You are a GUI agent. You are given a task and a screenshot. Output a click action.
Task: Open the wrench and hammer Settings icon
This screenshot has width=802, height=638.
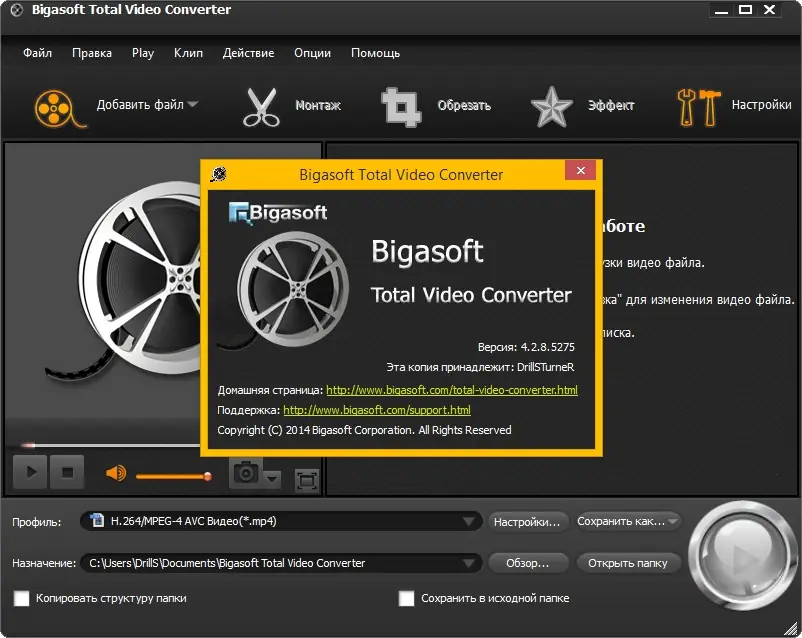click(698, 107)
